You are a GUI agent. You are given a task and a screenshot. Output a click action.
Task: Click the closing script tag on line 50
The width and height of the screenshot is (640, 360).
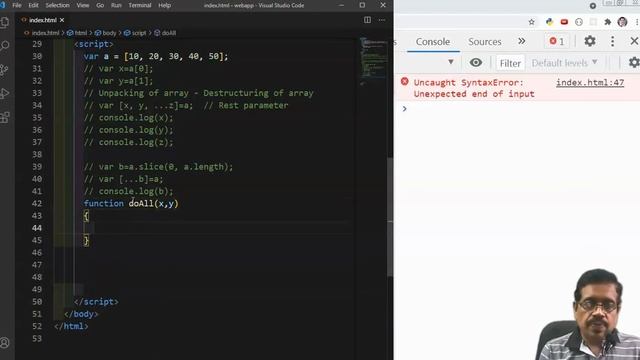[x=96, y=302]
